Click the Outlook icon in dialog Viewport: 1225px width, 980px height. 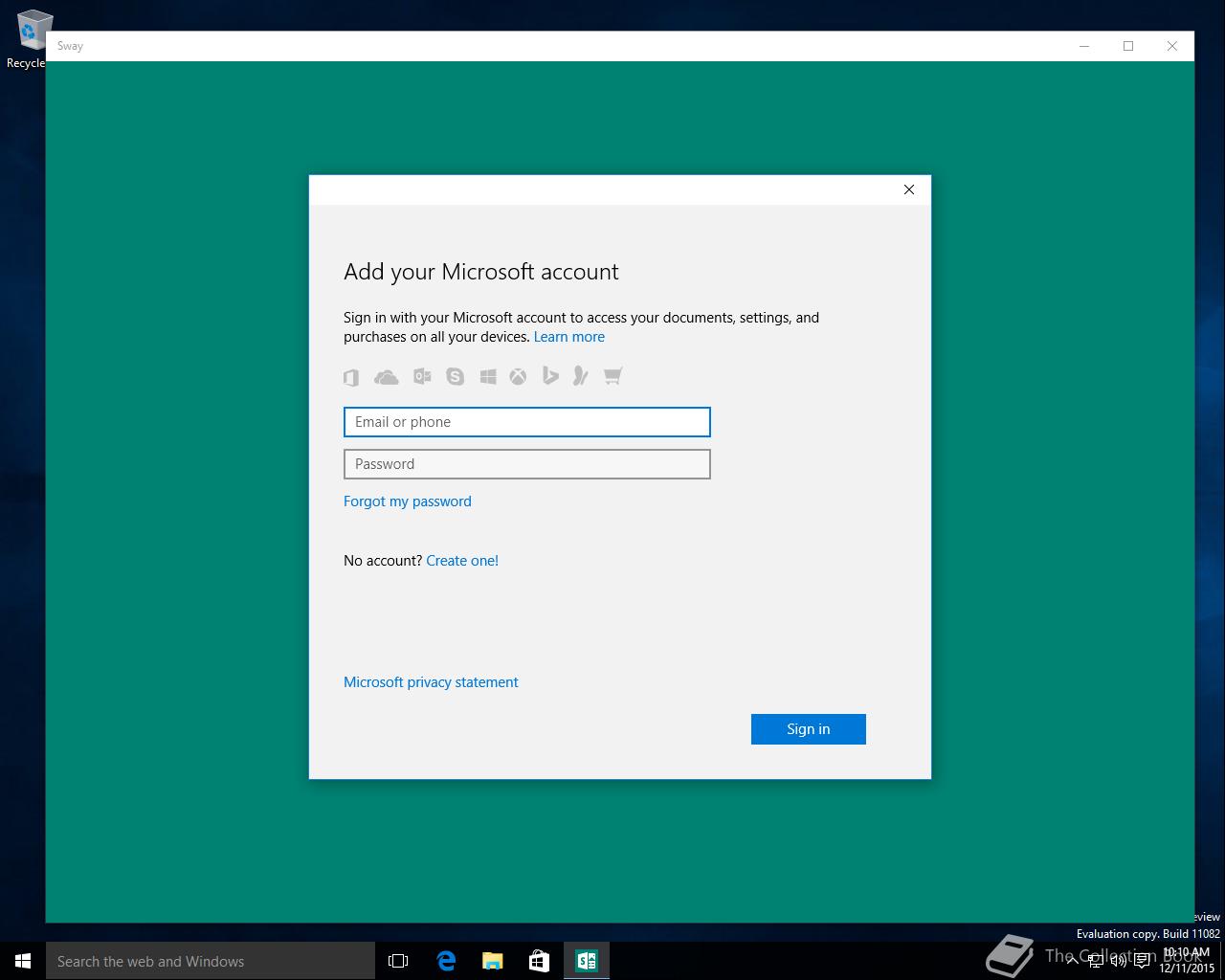[422, 377]
